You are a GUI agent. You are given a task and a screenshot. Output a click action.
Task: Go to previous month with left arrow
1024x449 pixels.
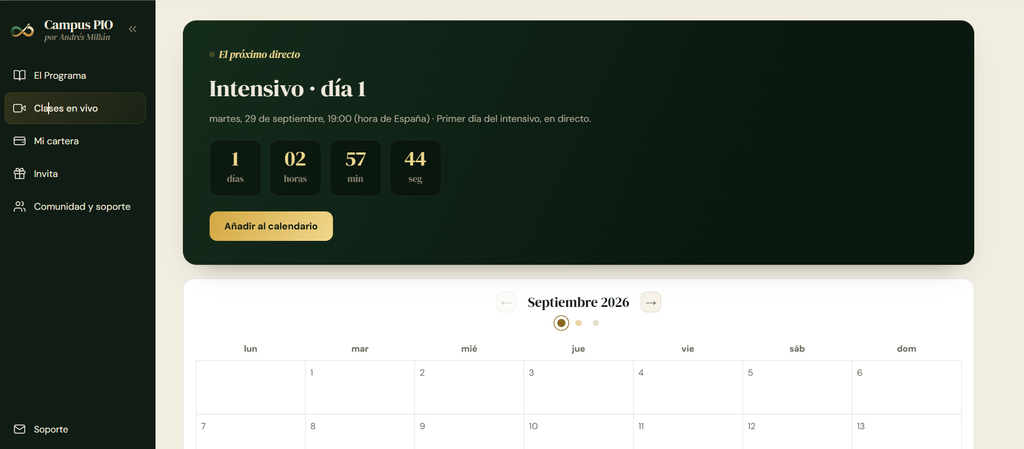(x=506, y=302)
